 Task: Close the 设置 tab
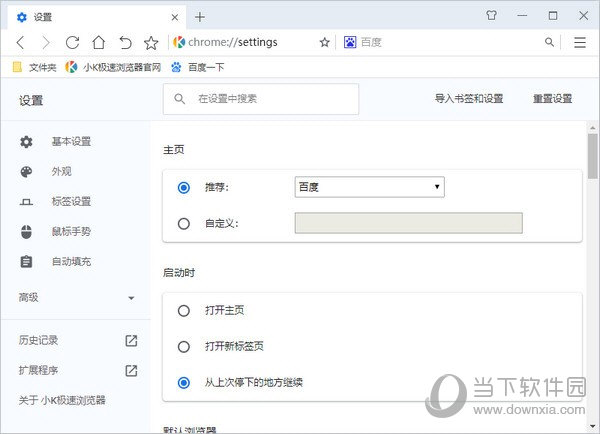pos(175,17)
